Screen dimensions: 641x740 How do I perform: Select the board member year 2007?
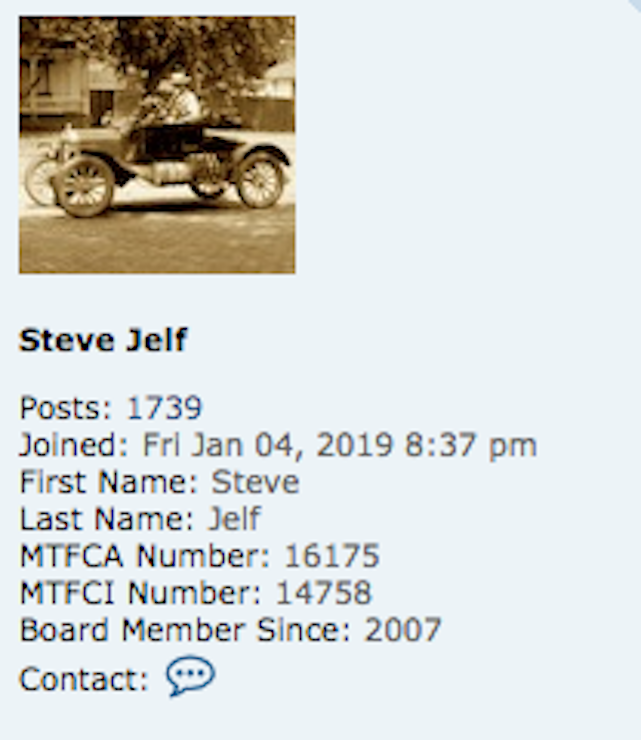[403, 630]
